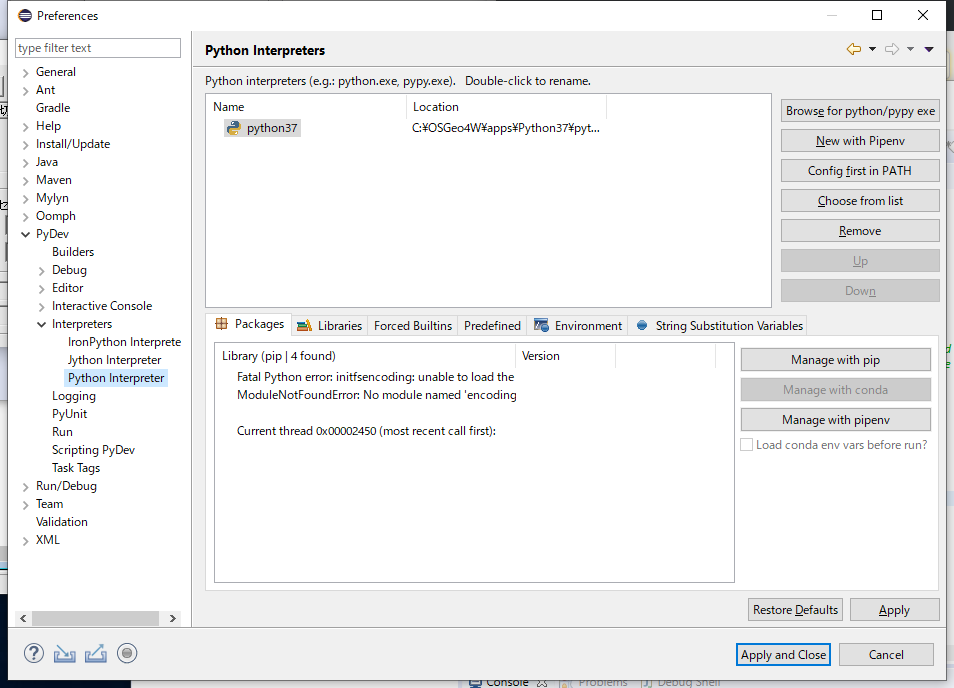Select the python37 interpreter icon
The height and width of the screenshot is (688, 954).
point(233,128)
